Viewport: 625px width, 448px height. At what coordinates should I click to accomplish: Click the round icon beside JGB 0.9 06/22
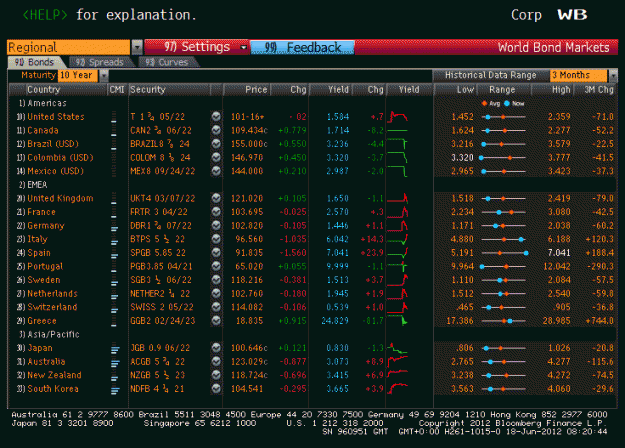[x=216, y=348]
